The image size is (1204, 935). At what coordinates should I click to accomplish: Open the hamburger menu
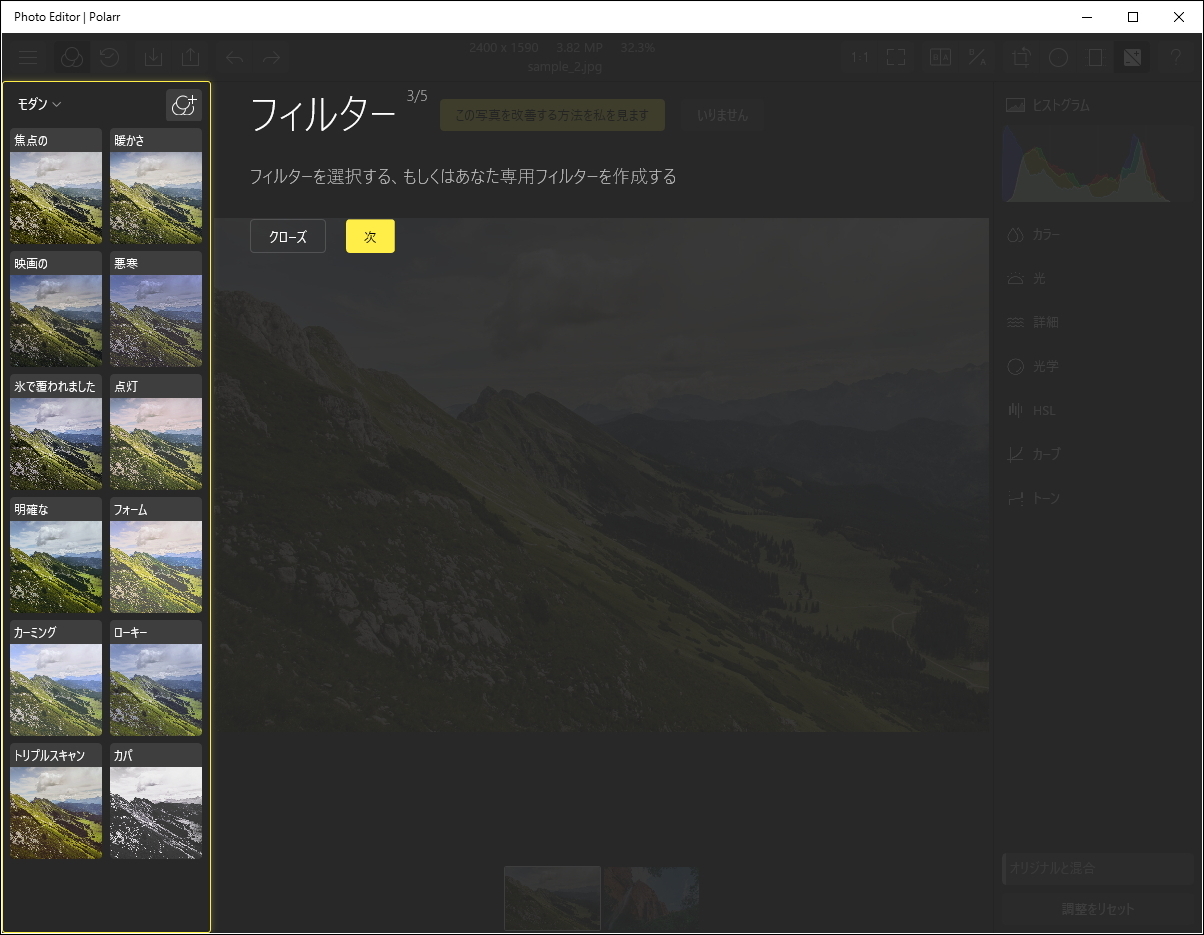pyautogui.click(x=28, y=57)
